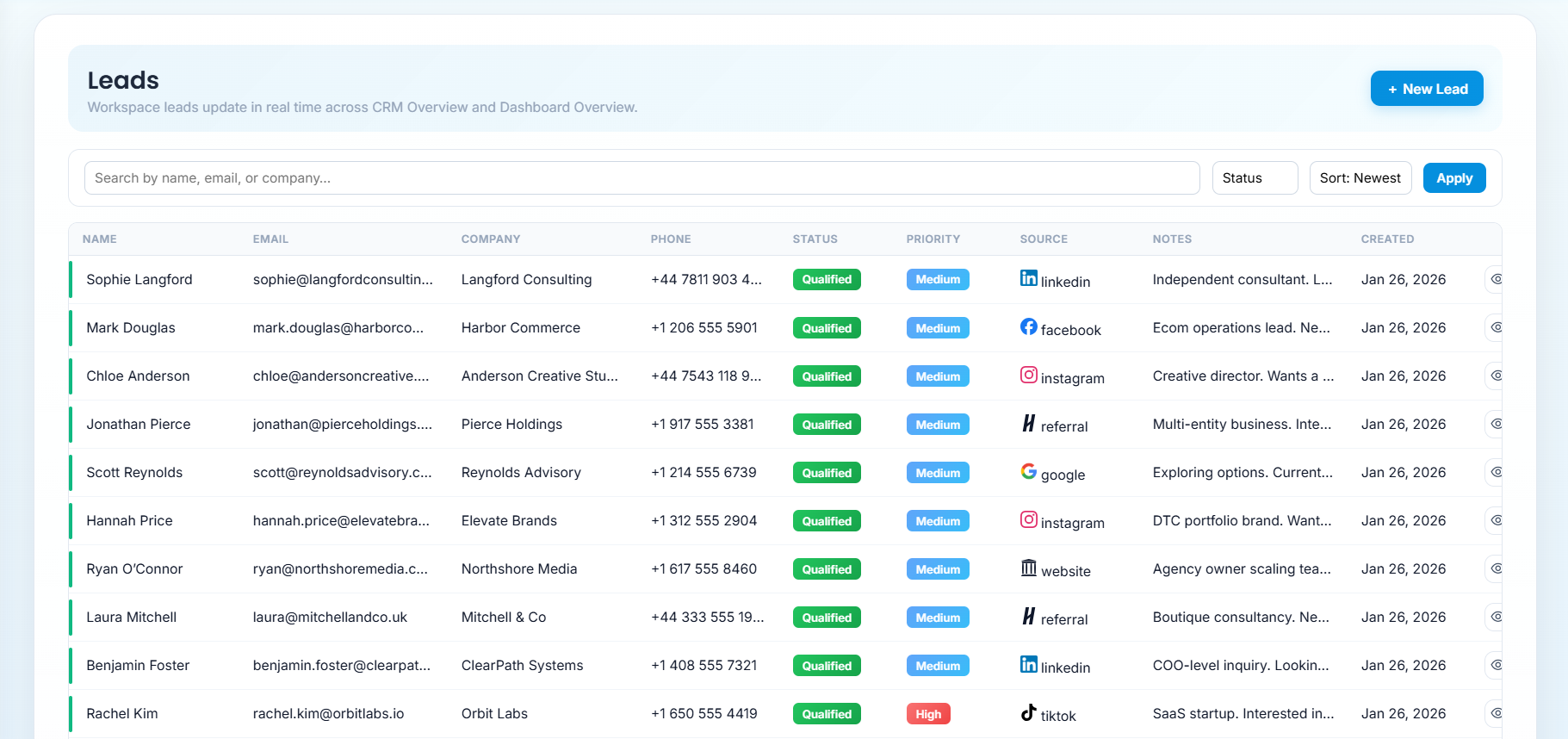Click the Facebook icon for Mark Douglas
1568x739 pixels.
click(x=1028, y=326)
